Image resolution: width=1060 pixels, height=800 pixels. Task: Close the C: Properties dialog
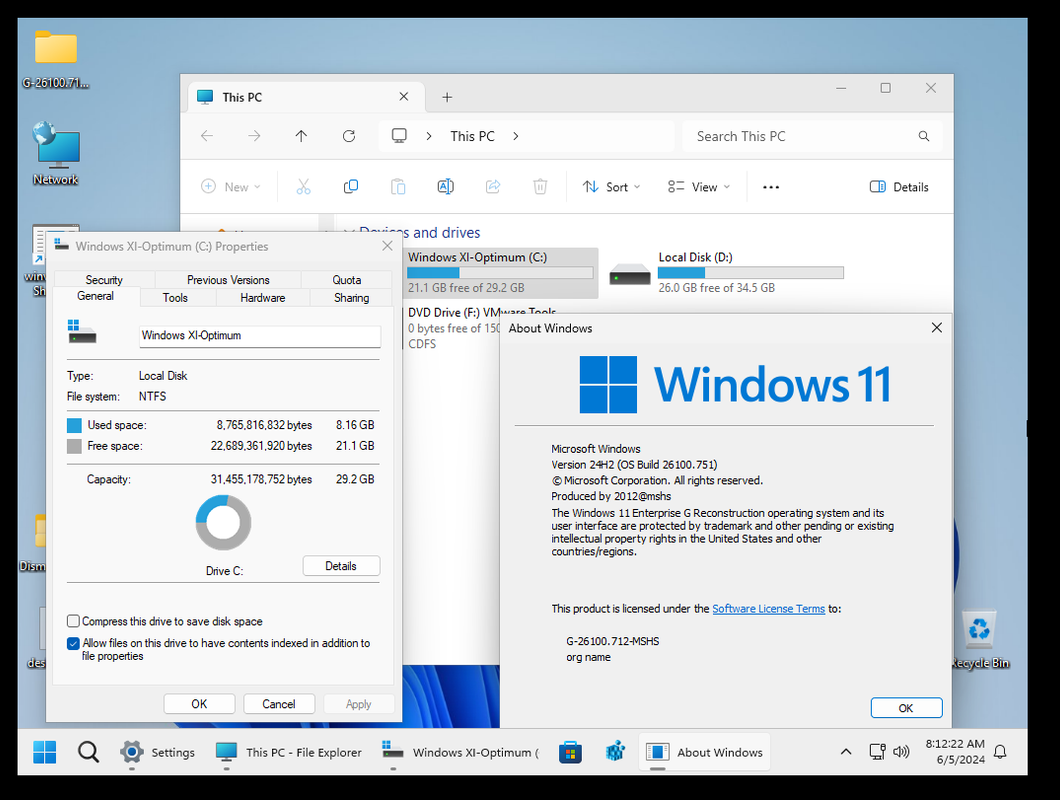(387, 246)
